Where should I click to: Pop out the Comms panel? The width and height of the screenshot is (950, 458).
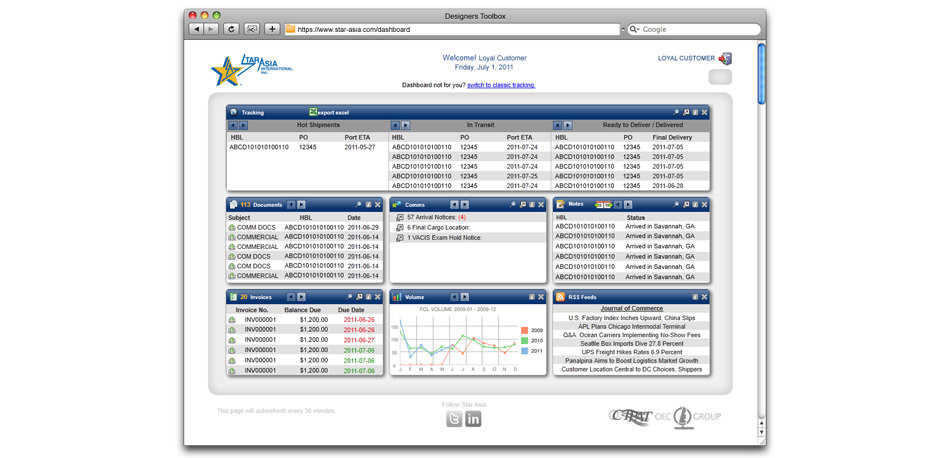click(x=522, y=205)
